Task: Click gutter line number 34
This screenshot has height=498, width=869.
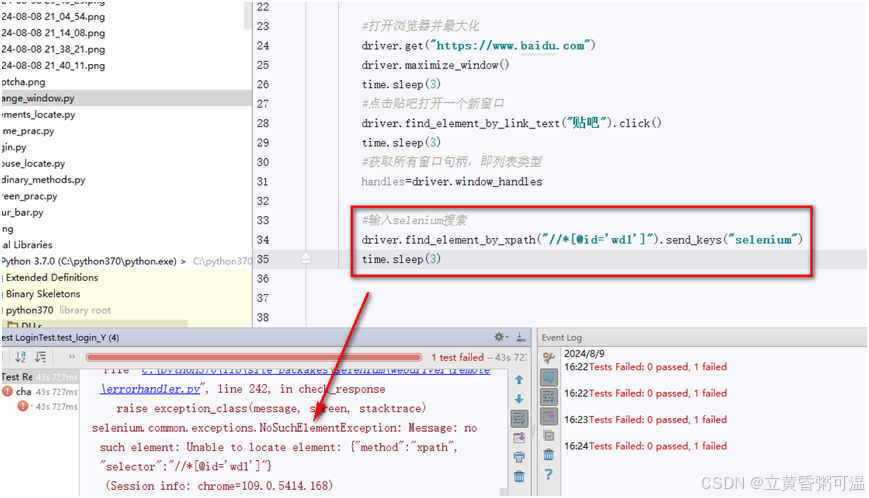Action: coord(263,240)
